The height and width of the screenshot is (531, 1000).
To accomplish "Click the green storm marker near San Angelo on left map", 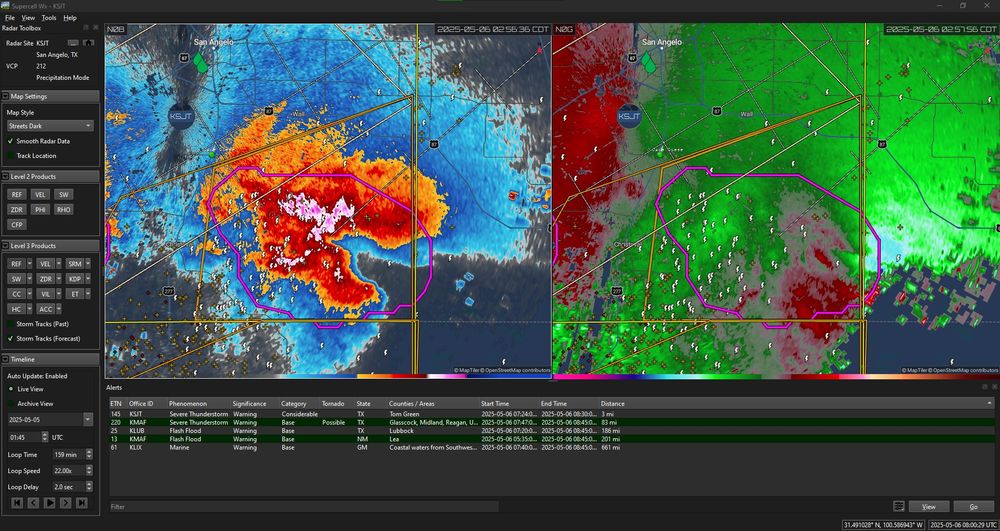I will [x=200, y=62].
